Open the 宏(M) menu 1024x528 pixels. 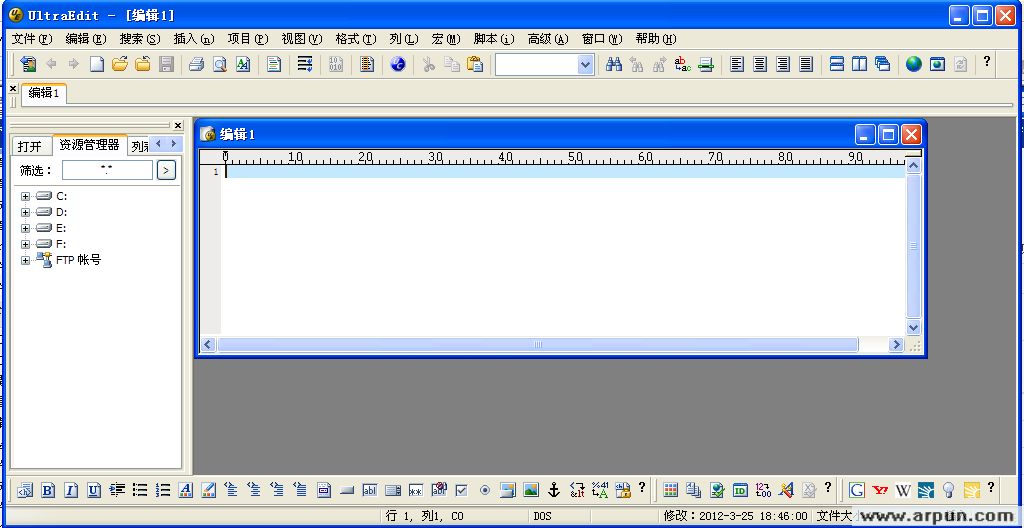point(446,39)
